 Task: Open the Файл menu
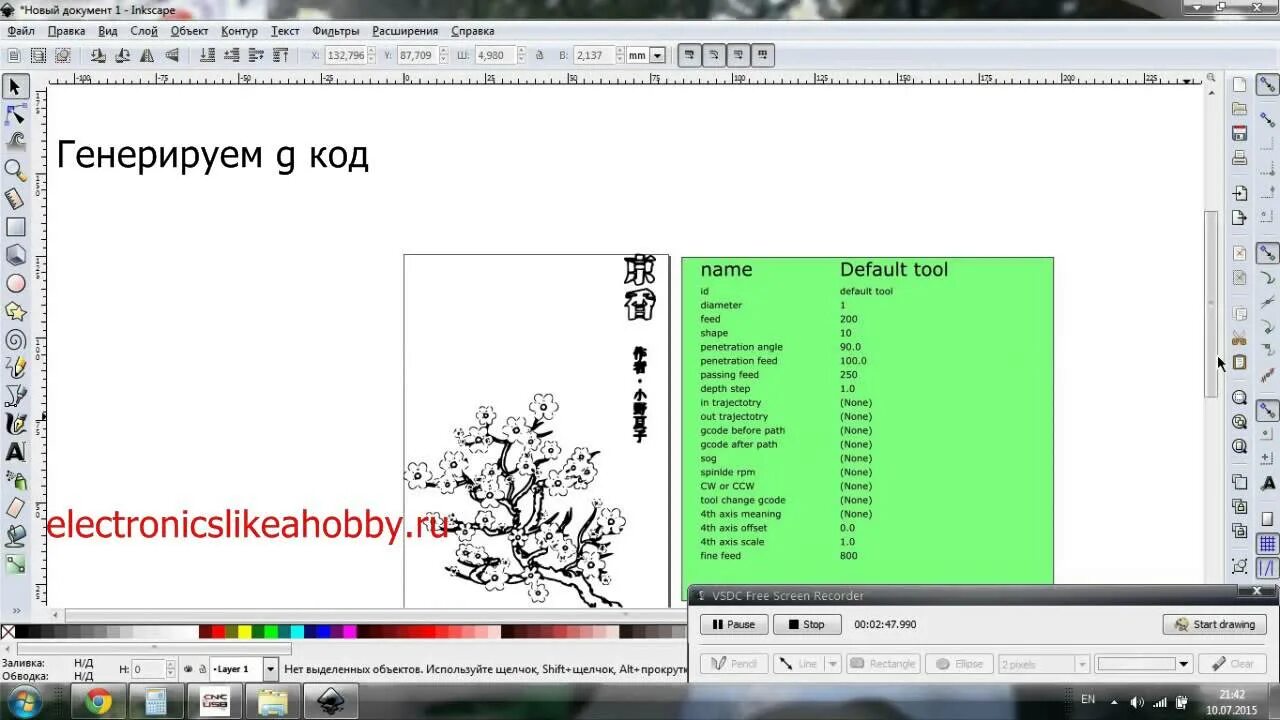tap(21, 31)
